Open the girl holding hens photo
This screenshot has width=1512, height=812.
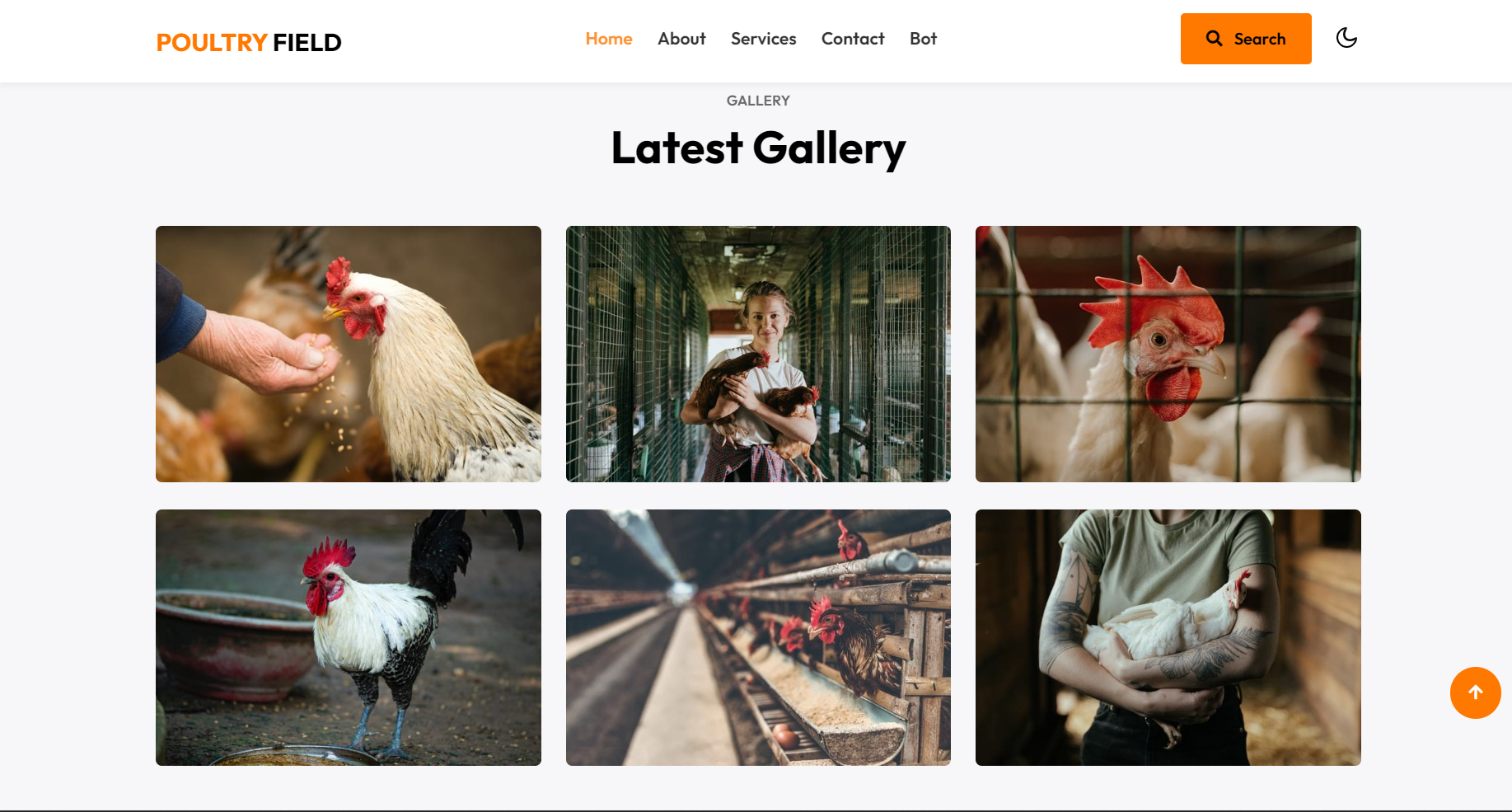[x=758, y=354]
